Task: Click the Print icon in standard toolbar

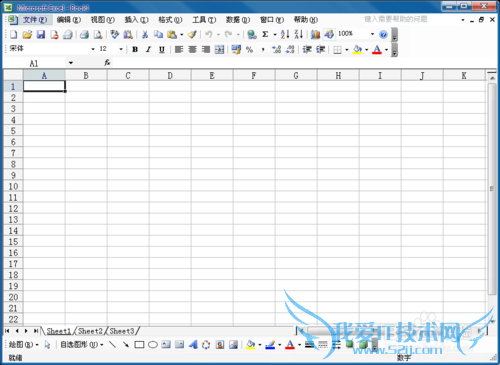Action: pyautogui.click(x=84, y=34)
